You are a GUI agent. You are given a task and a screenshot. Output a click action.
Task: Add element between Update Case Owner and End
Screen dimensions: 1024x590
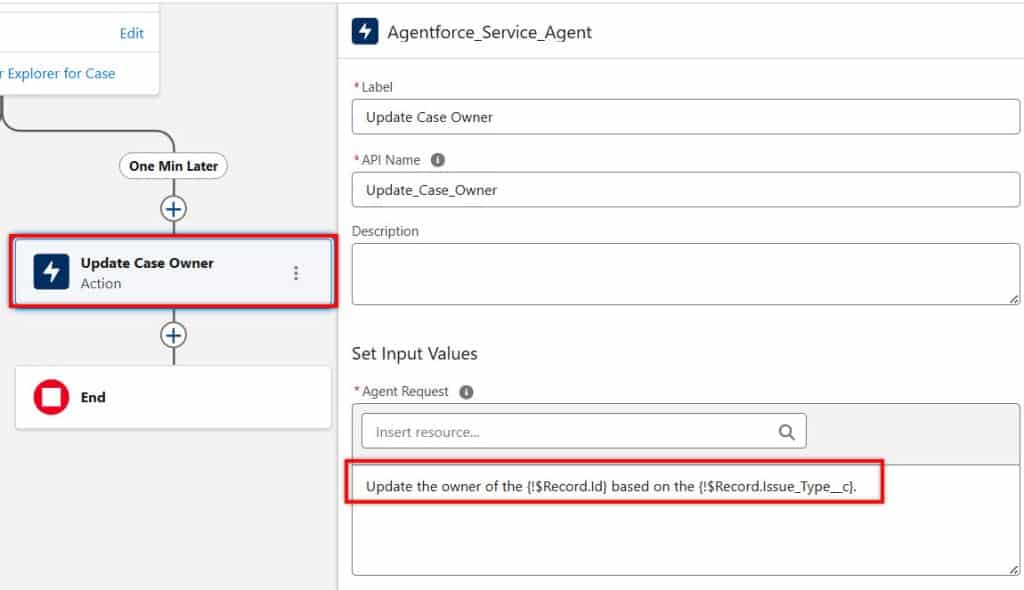pos(173,335)
